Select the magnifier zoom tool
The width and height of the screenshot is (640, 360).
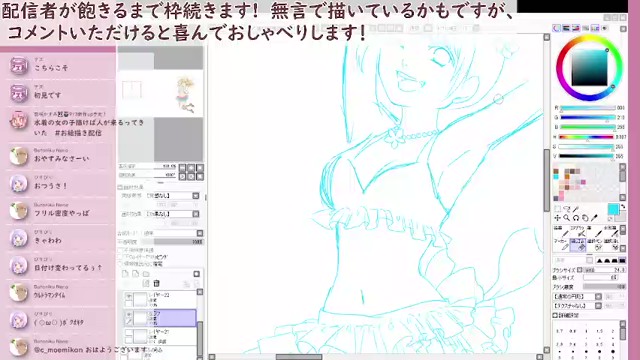pyautogui.click(x=567, y=218)
